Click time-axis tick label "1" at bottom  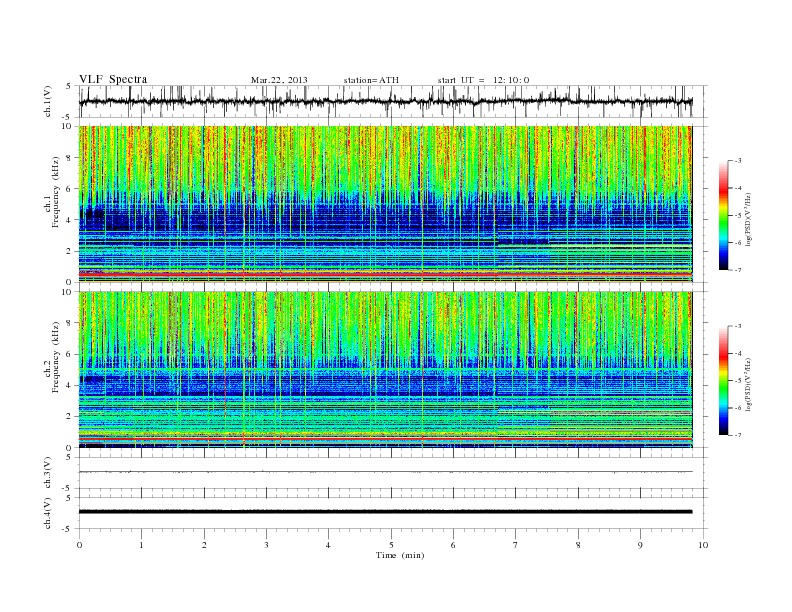[142, 545]
